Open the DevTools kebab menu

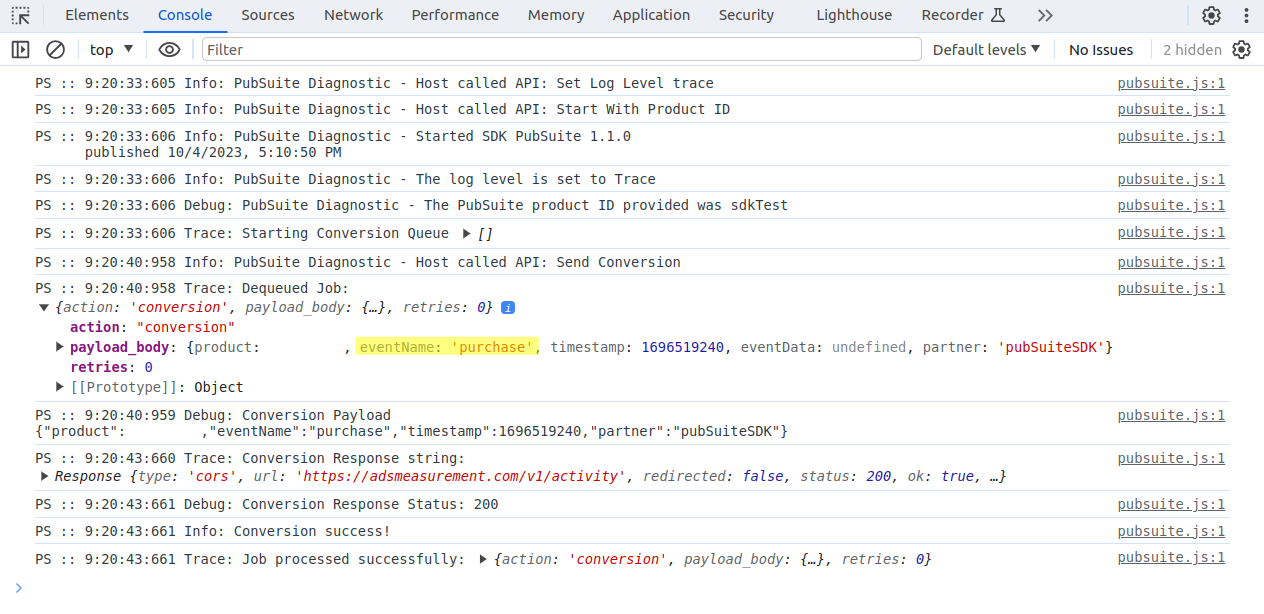[1245, 15]
